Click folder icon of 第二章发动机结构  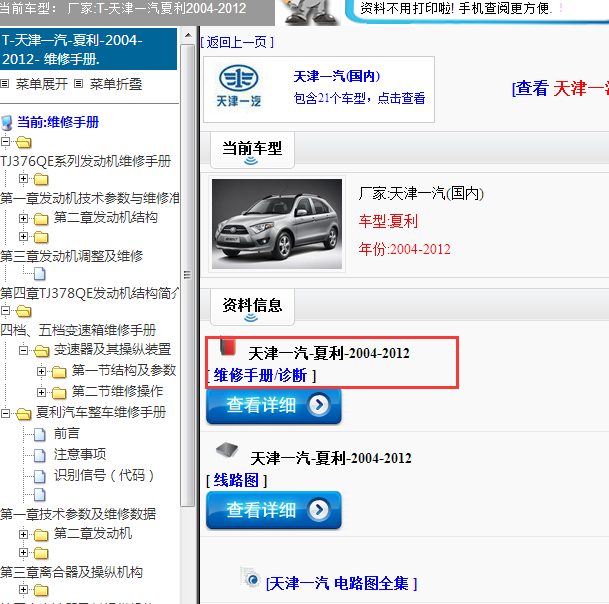pos(41,219)
